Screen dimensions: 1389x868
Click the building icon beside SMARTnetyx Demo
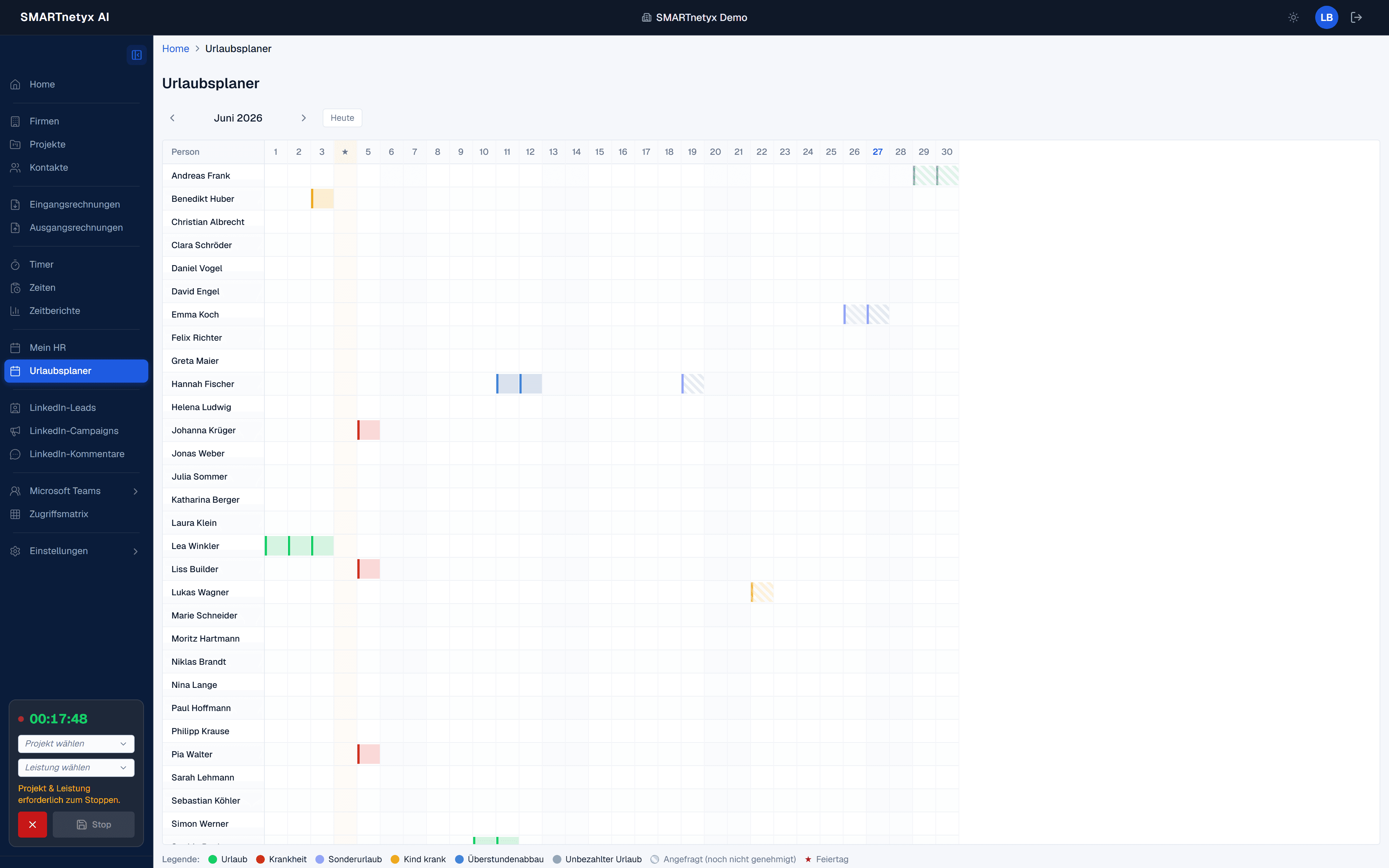click(646, 18)
